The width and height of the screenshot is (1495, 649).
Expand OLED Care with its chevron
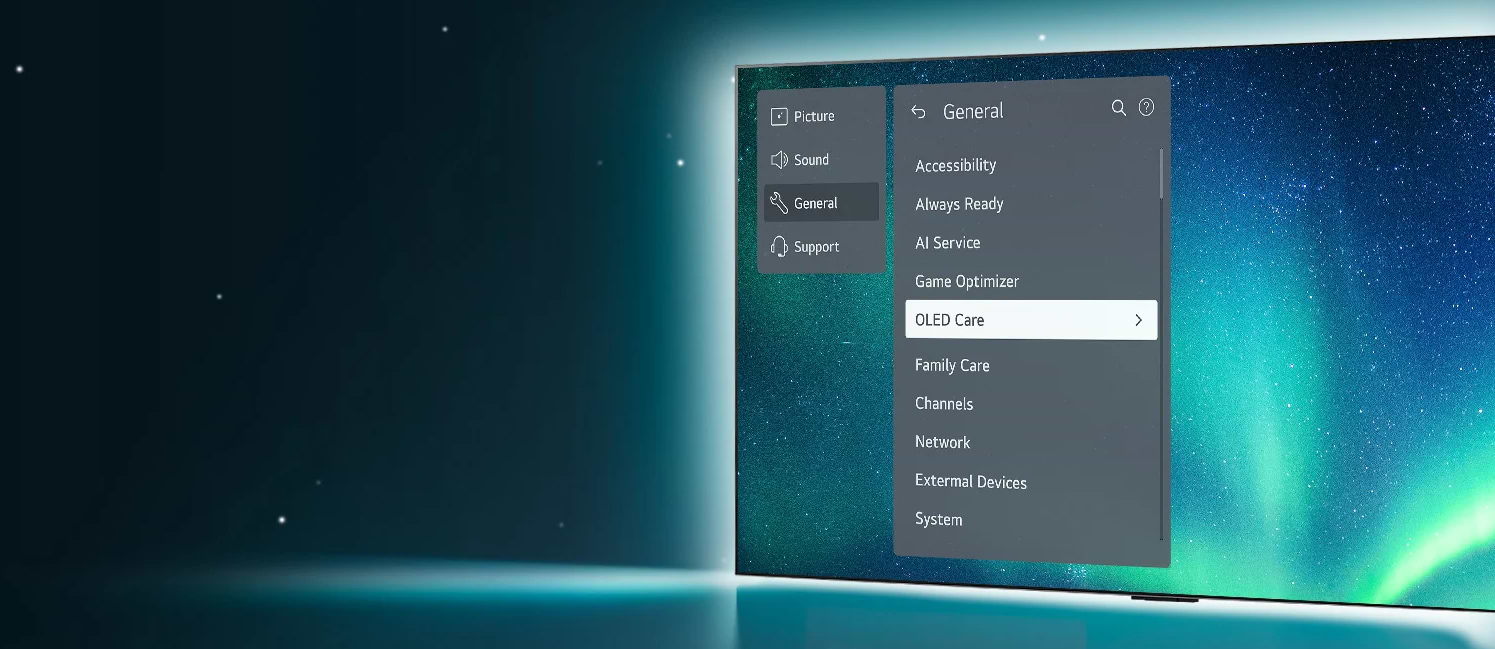click(1138, 320)
